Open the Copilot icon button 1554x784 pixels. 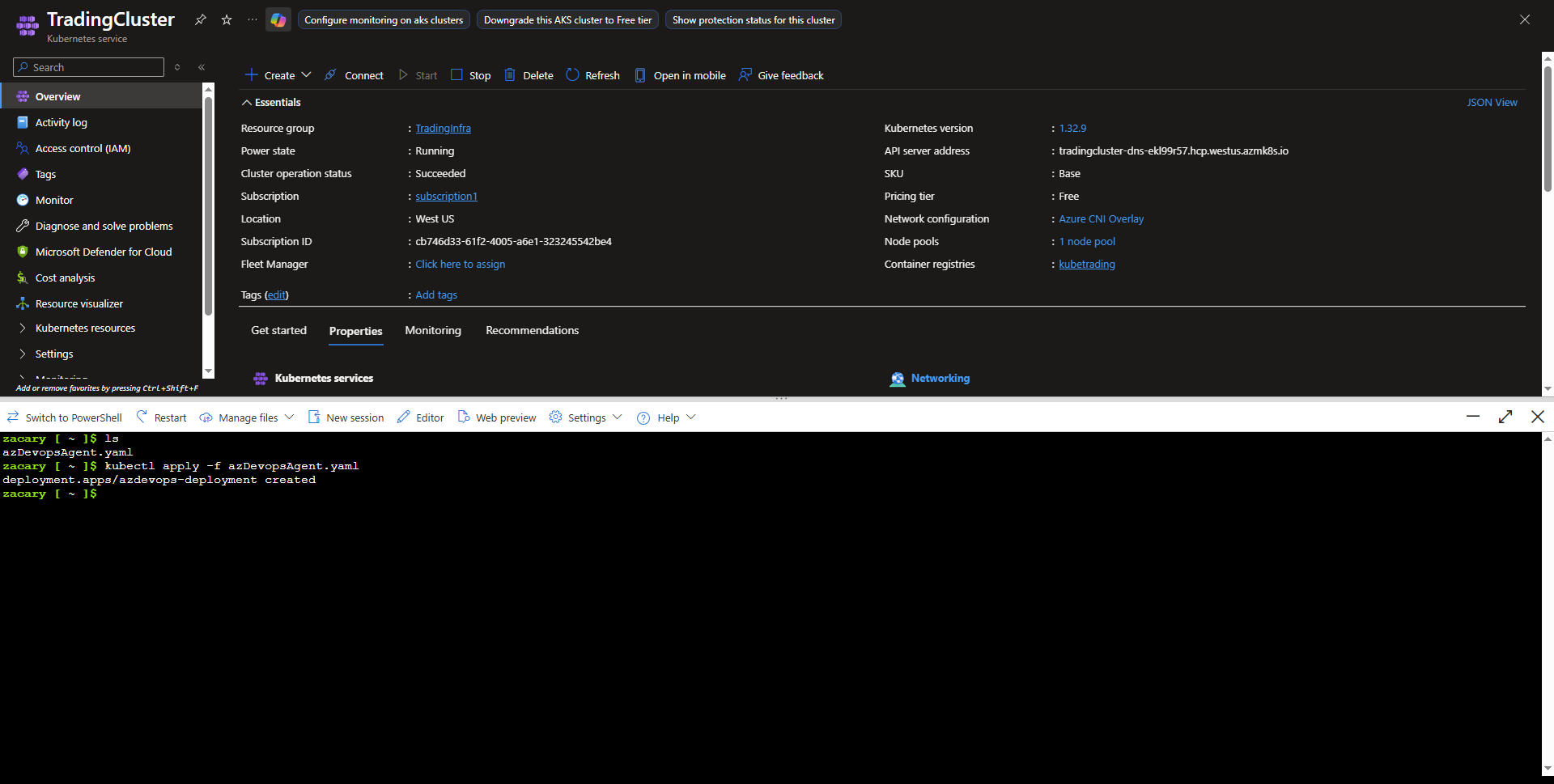point(278,20)
